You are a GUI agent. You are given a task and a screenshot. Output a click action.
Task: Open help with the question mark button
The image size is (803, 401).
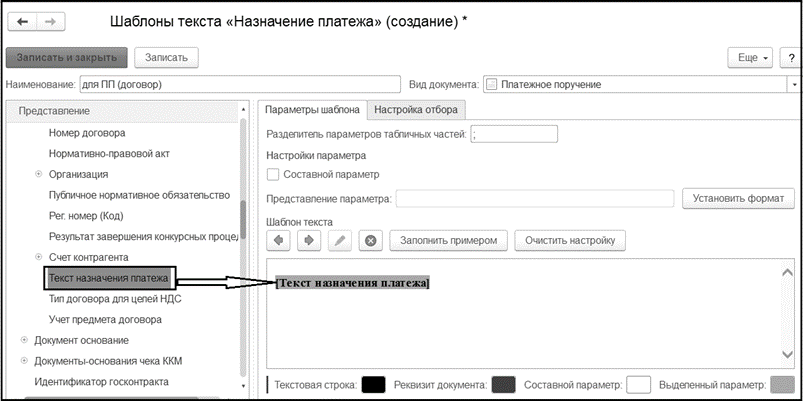[791, 58]
